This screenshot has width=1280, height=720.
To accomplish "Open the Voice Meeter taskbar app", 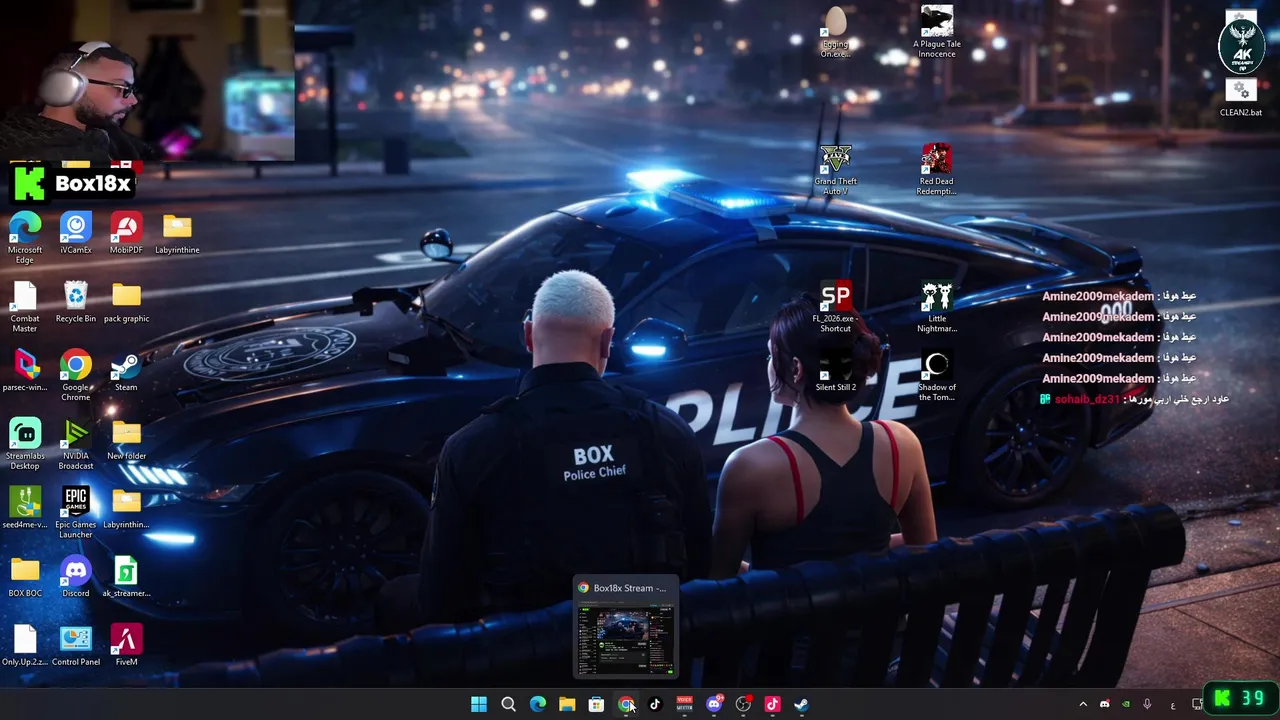I will click(684, 704).
